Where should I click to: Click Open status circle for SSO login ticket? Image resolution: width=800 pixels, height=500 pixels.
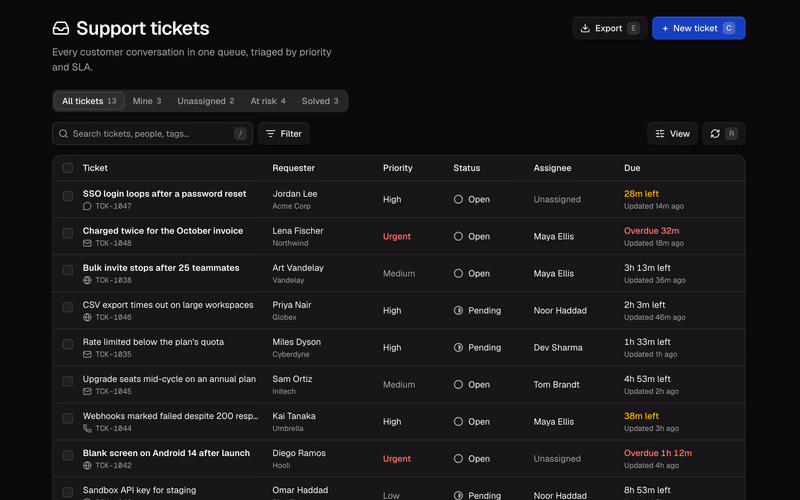click(x=458, y=199)
